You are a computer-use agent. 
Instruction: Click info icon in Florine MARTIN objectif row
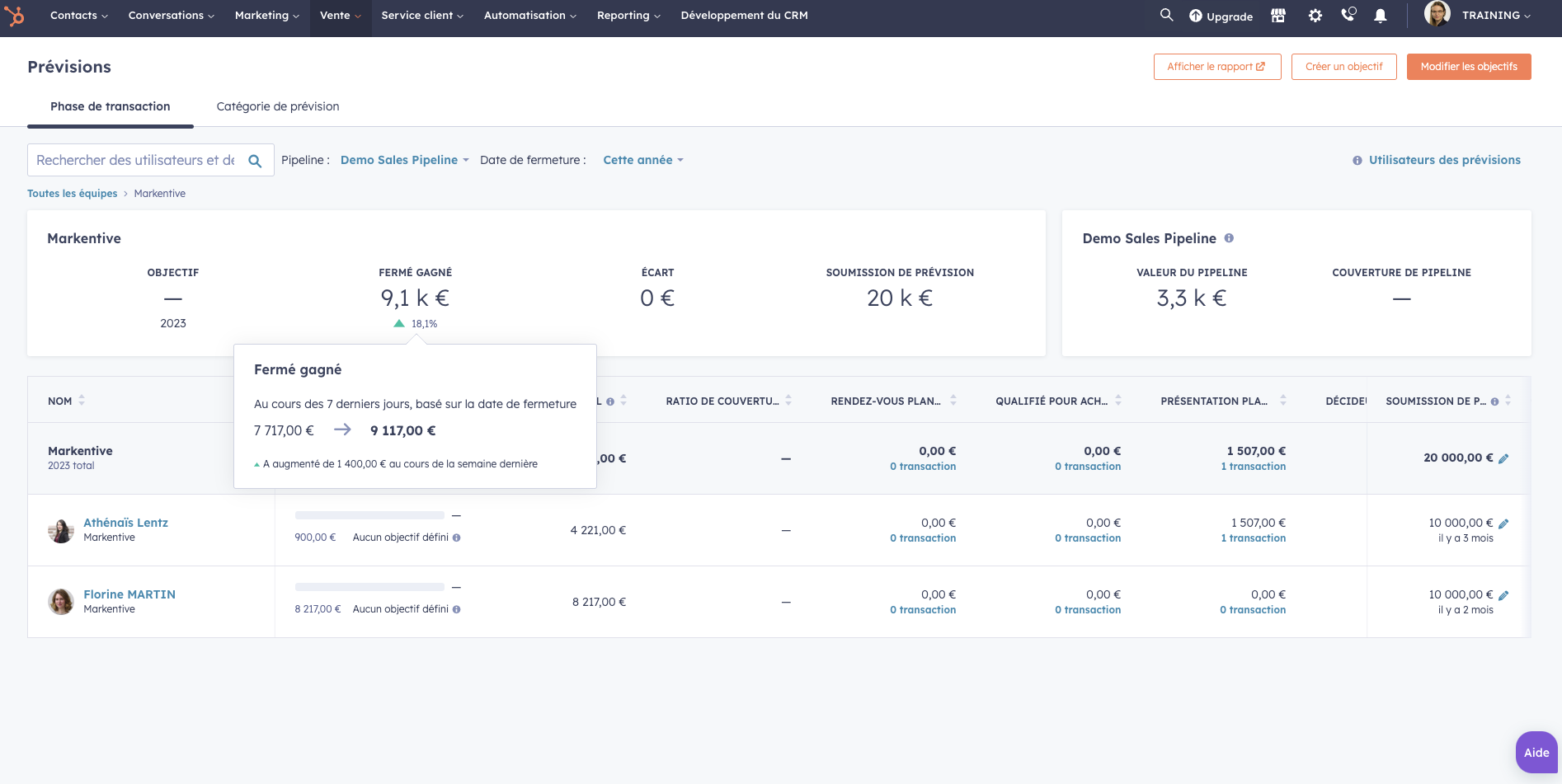(x=457, y=609)
